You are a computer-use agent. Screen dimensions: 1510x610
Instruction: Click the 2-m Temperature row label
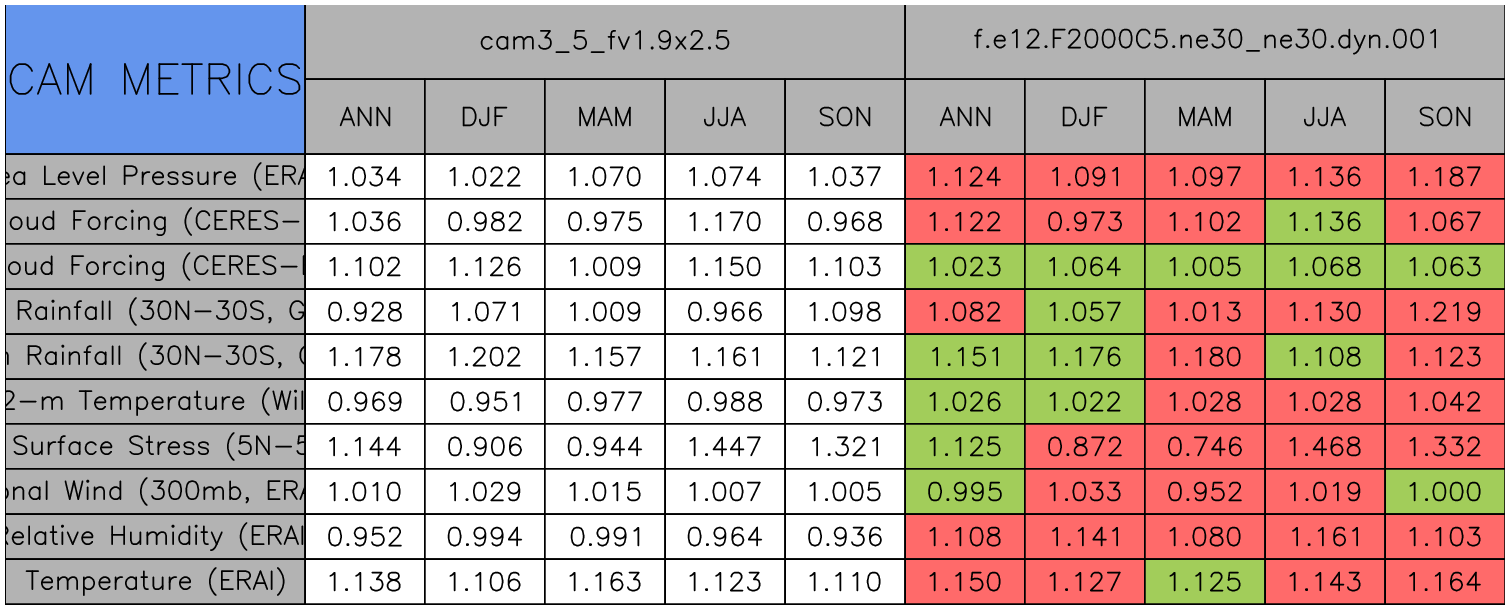point(155,401)
